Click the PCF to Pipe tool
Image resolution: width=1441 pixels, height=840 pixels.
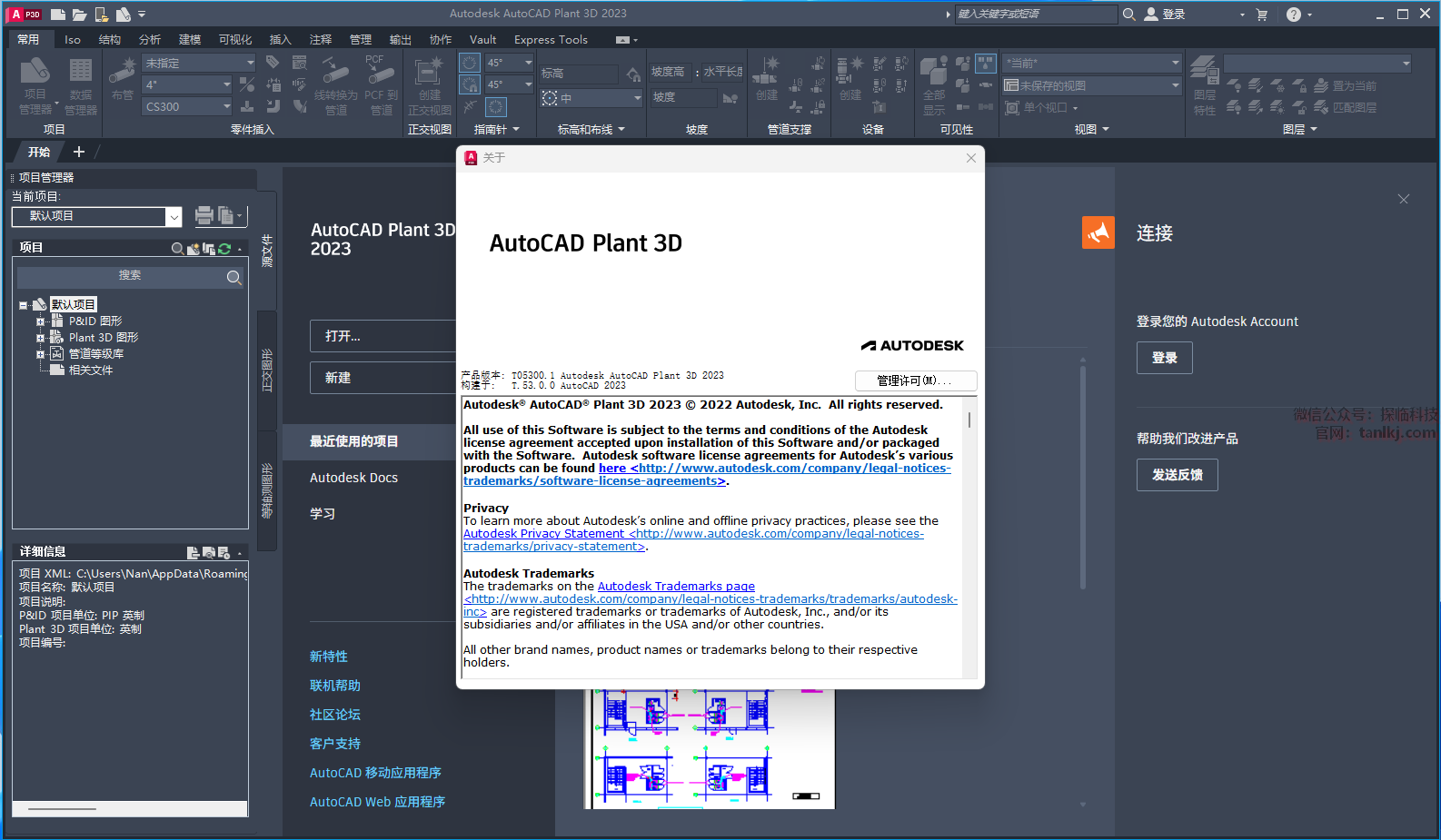coord(382,86)
